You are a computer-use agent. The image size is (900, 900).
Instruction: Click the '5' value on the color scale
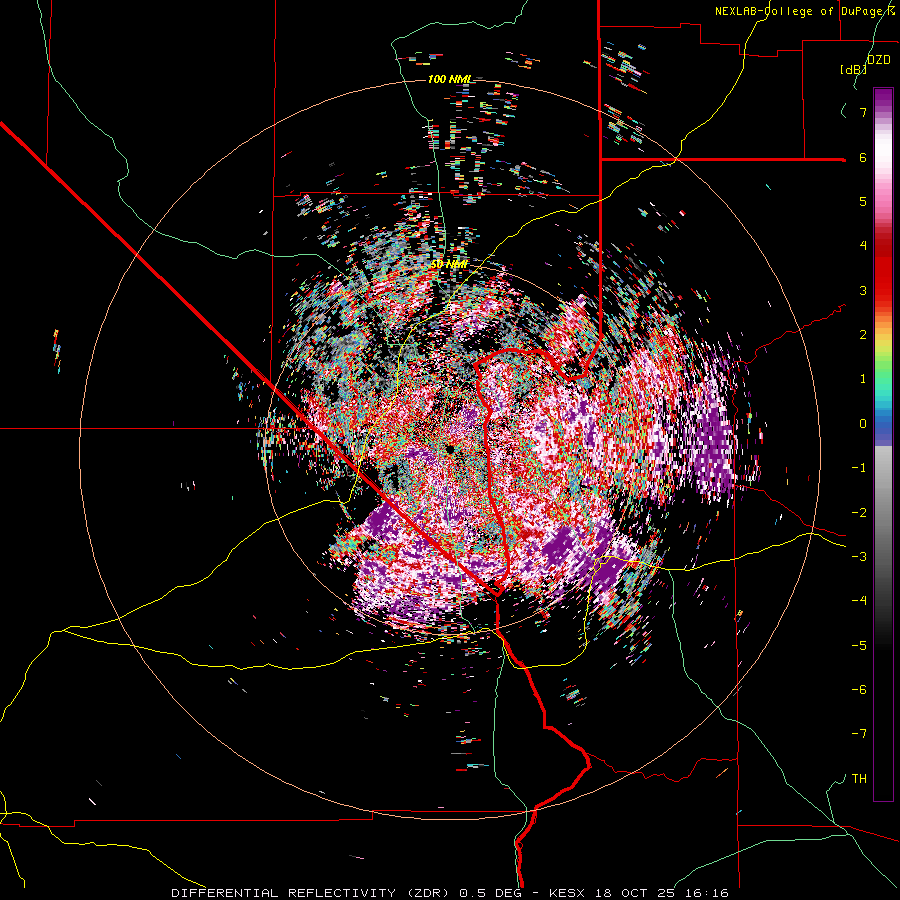863,201
